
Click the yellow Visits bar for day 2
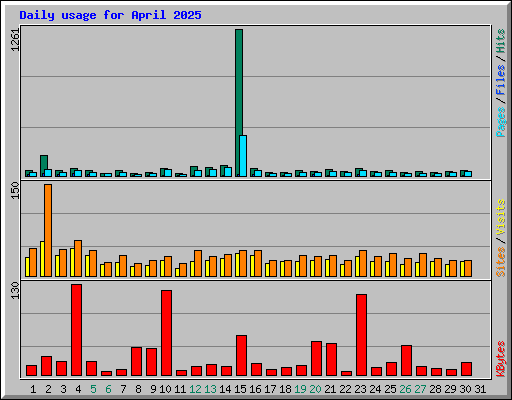[42, 259]
